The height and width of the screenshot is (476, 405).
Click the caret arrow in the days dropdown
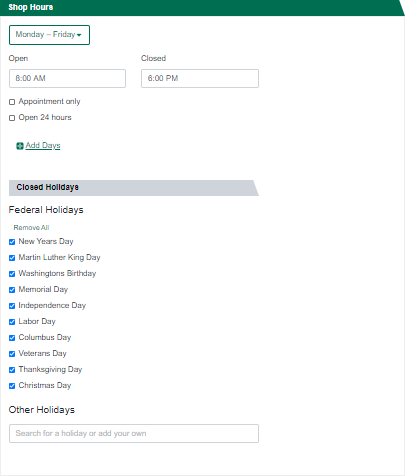(x=79, y=35)
